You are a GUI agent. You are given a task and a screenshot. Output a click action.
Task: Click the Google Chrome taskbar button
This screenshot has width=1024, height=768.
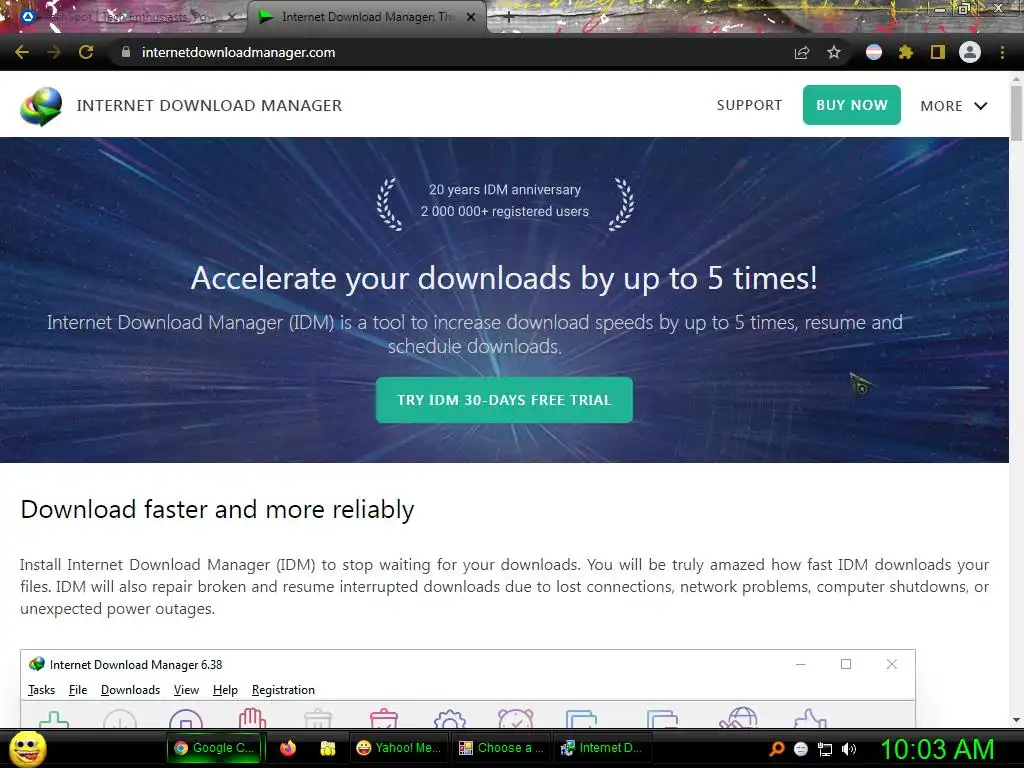pos(214,748)
